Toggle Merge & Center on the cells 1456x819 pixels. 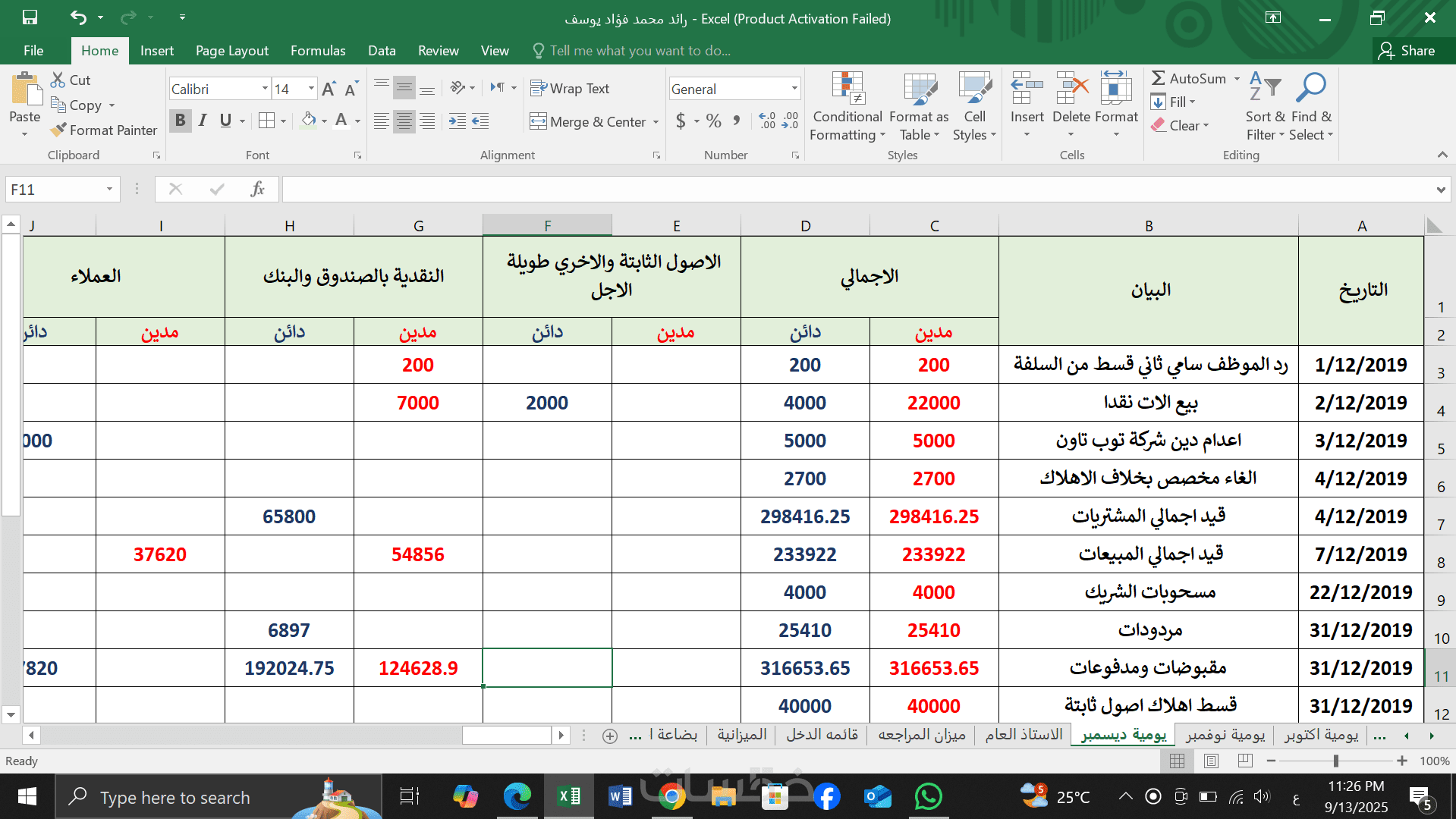pos(588,121)
